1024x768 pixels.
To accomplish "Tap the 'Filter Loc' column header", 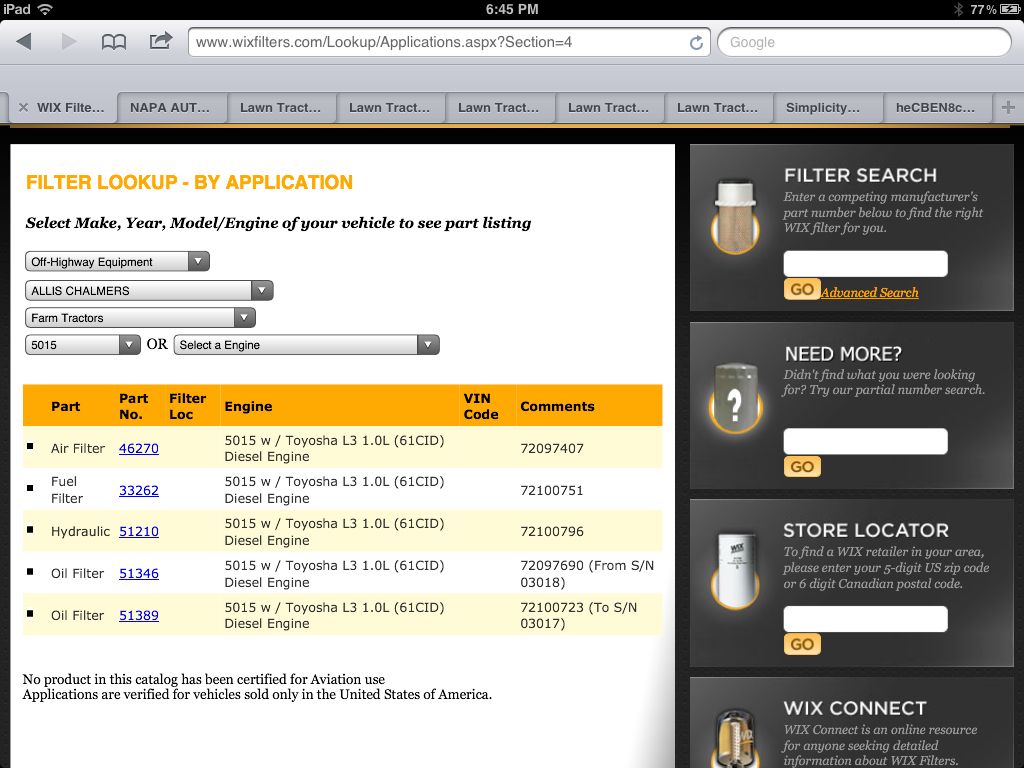I will click(x=187, y=406).
